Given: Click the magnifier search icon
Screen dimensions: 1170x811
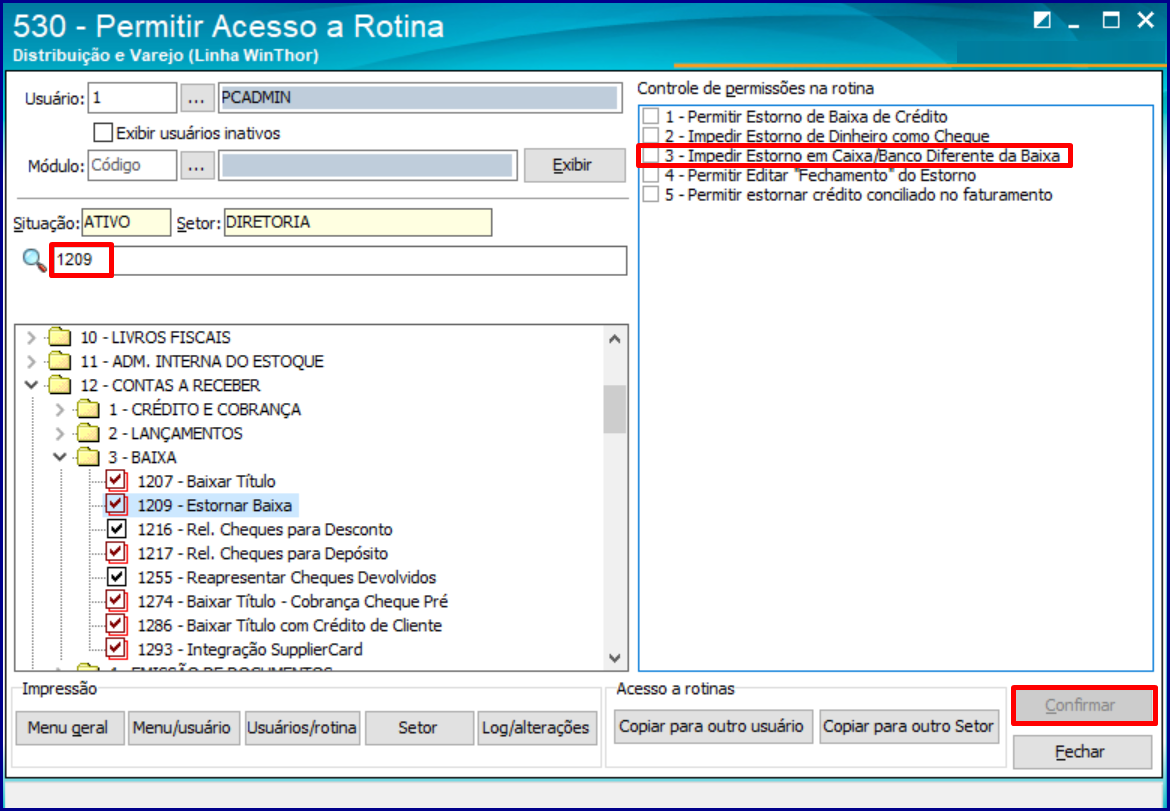Looking at the screenshot, I should click(34, 260).
